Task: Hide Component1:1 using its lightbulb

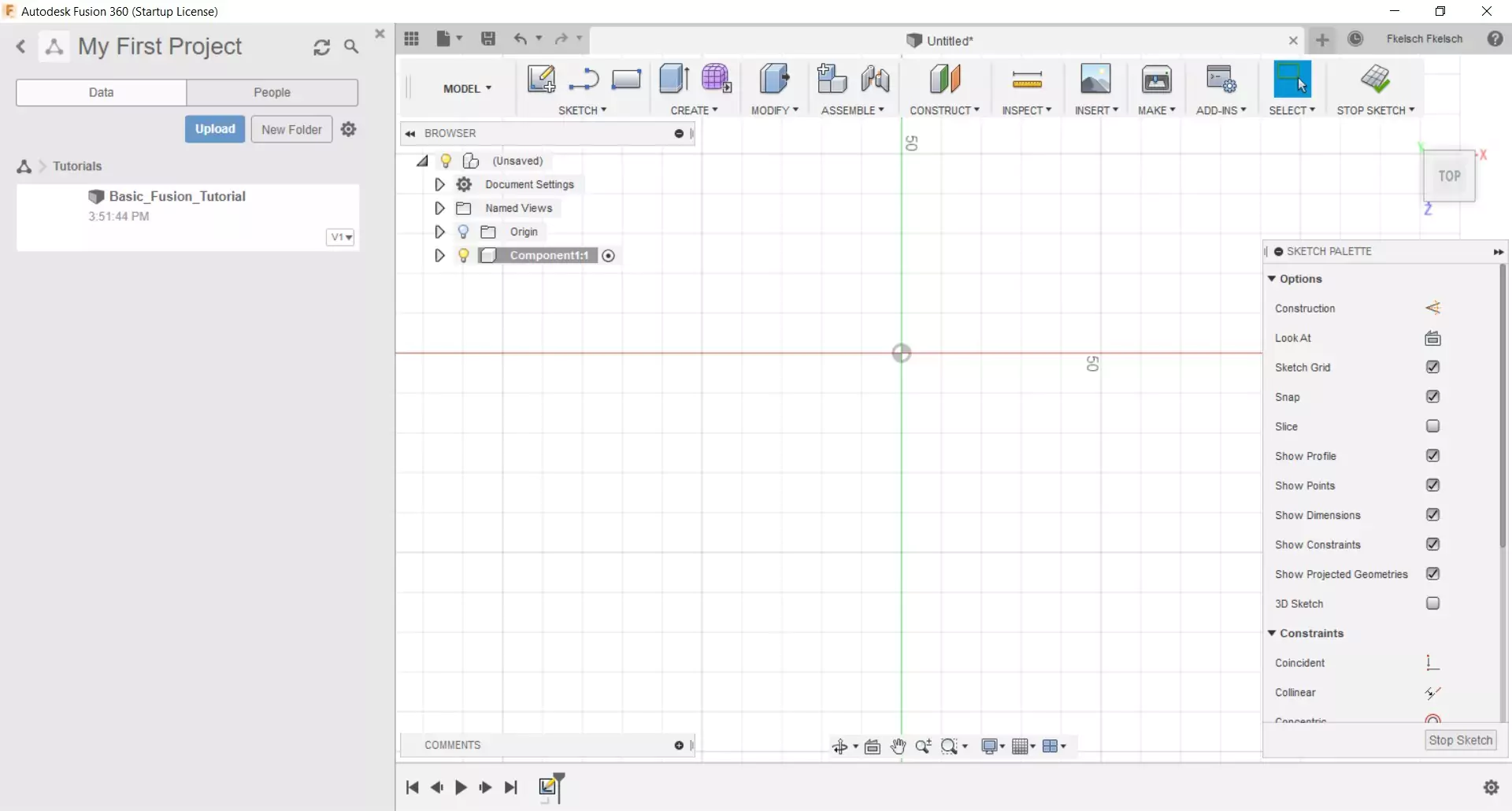Action: tap(463, 255)
